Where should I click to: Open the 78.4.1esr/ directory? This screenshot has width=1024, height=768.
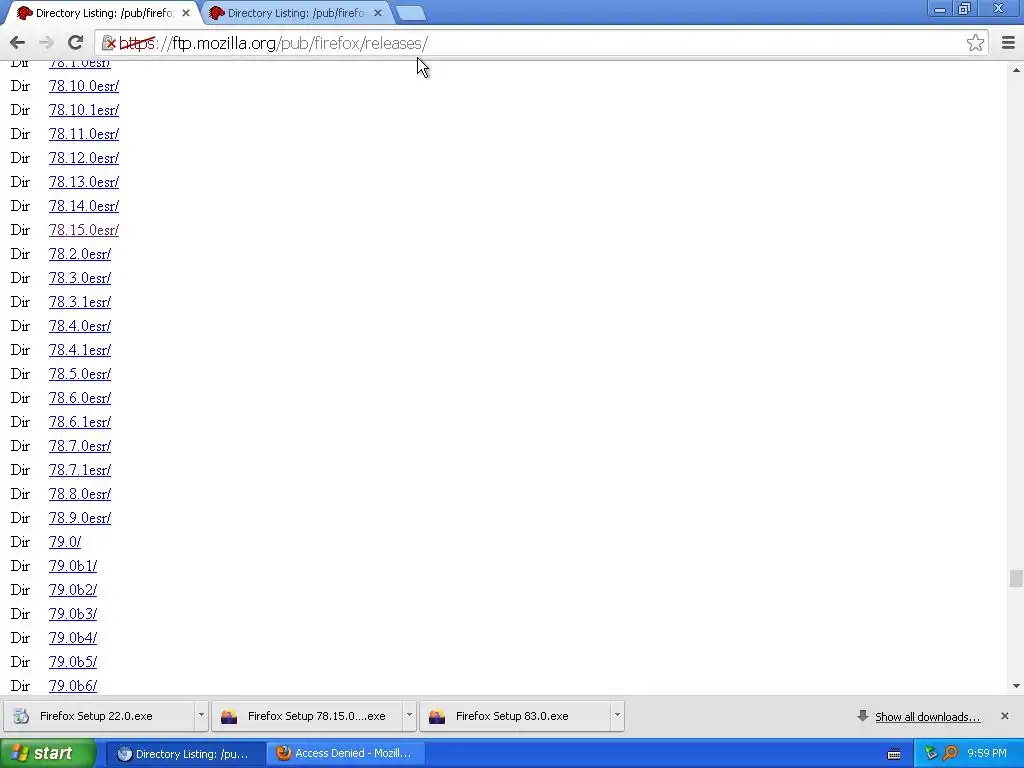(x=80, y=350)
